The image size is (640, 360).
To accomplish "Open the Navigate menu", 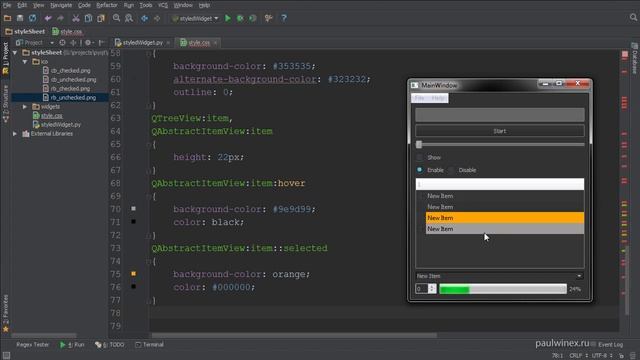I will click(61, 5).
